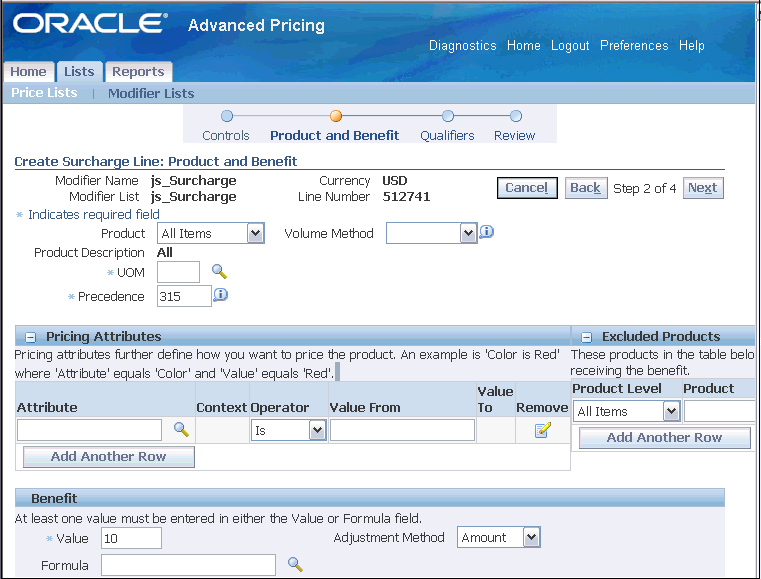Image resolution: width=761 pixels, height=579 pixels.
Task: Open the Adjustment Method dropdown
Action: coord(498,537)
